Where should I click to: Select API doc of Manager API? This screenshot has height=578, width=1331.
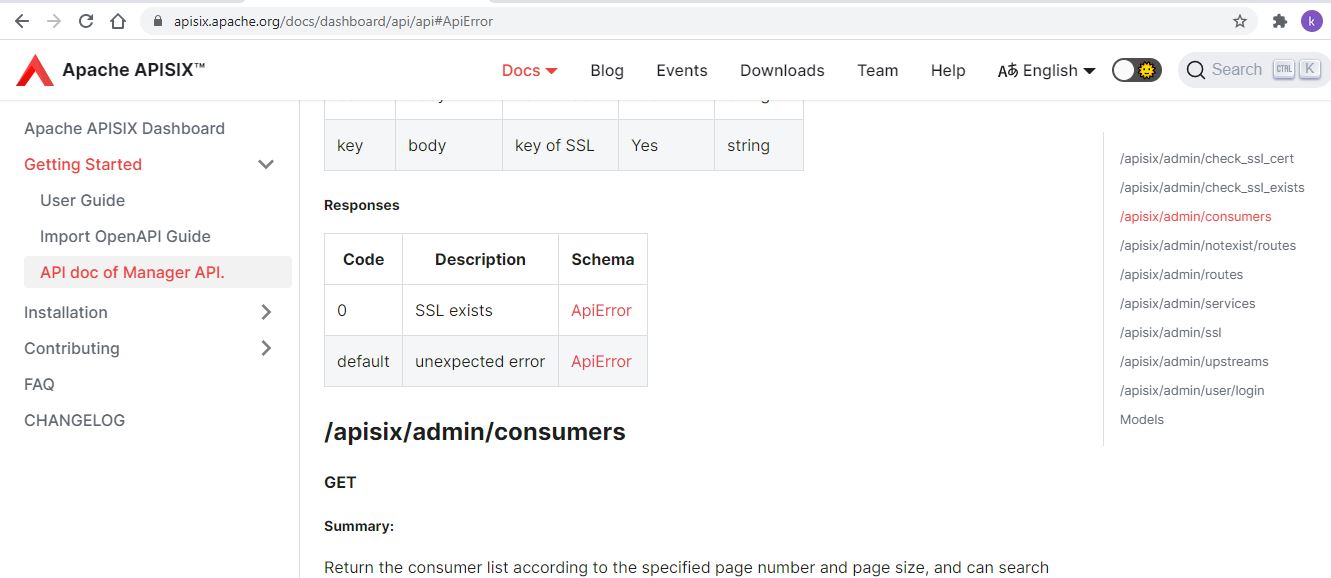tap(158, 272)
